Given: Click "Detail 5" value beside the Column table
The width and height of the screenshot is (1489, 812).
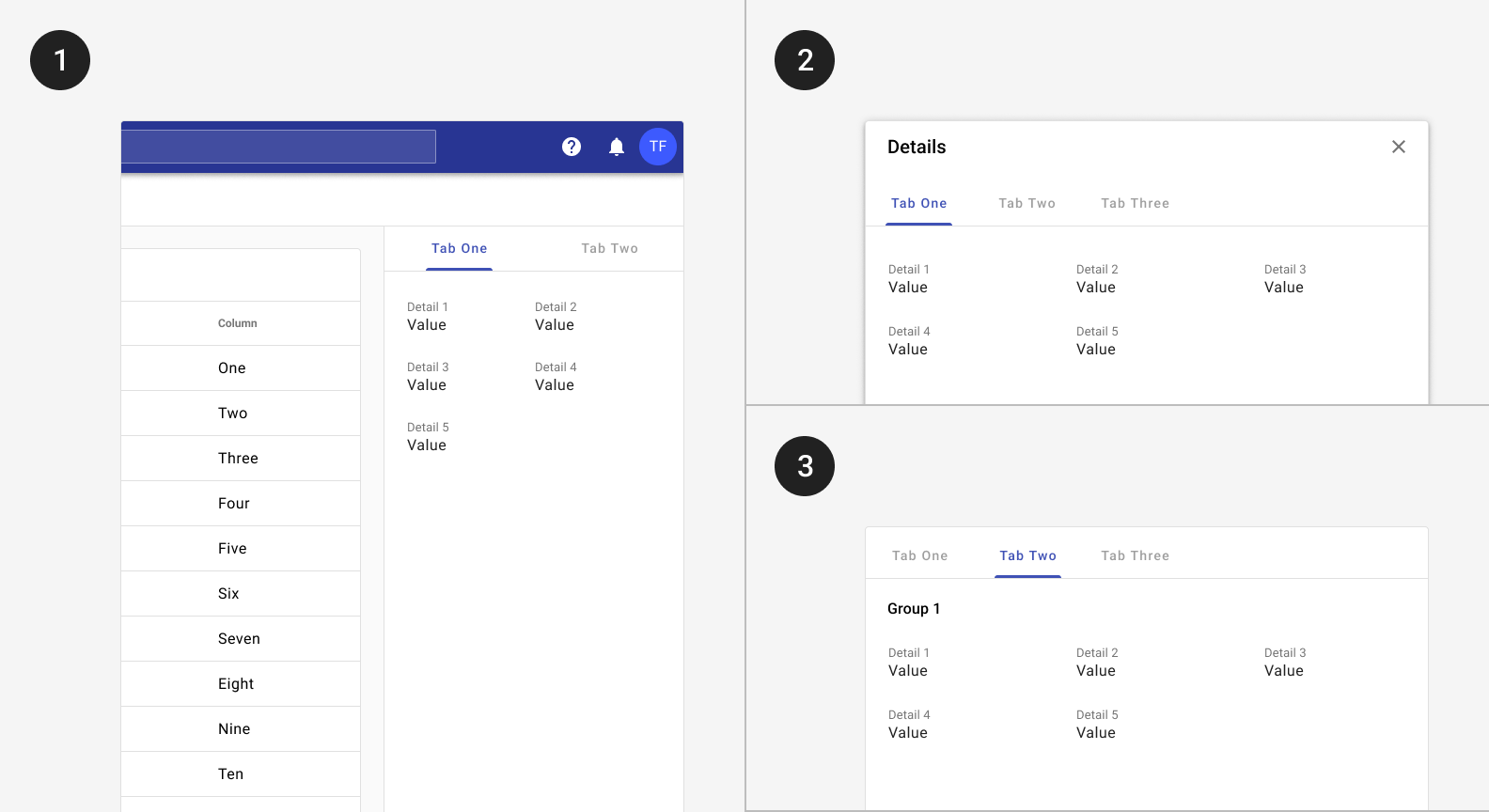Looking at the screenshot, I should [427, 445].
